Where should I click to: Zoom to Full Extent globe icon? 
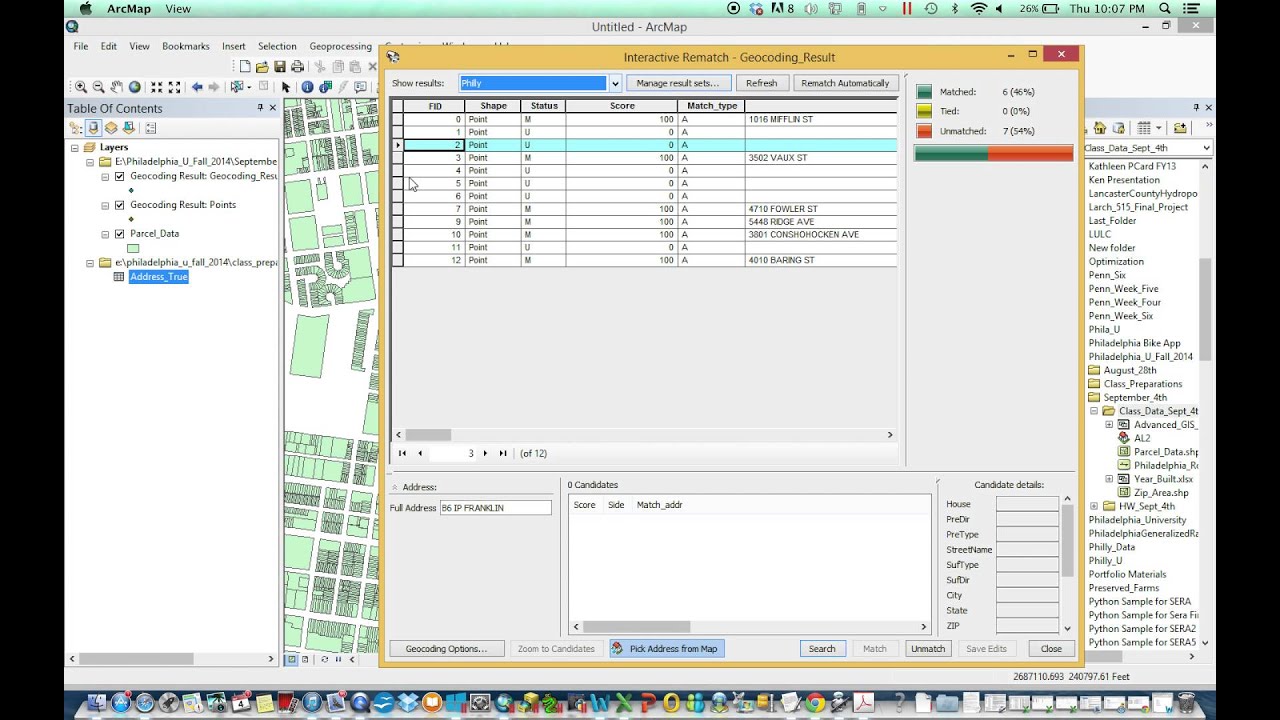click(x=134, y=87)
